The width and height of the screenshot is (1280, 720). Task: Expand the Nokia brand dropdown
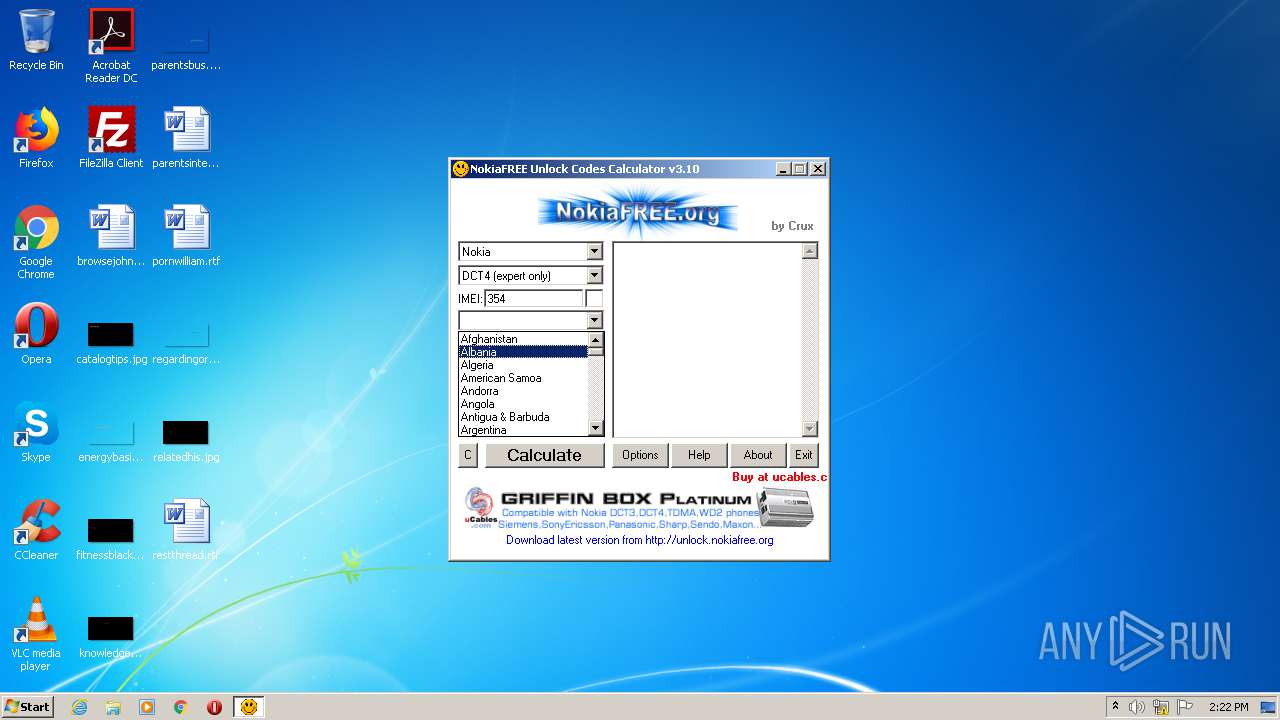click(594, 252)
